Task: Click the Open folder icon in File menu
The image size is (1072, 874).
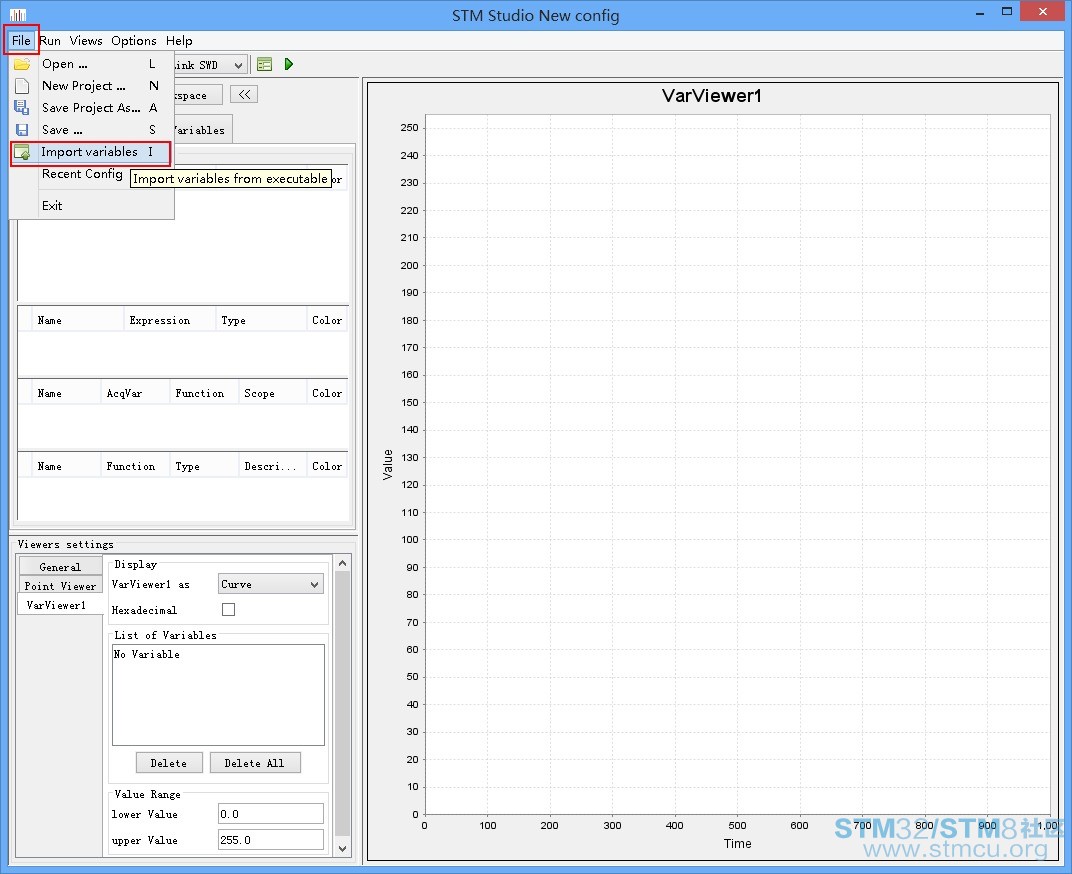Action: (x=22, y=64)
